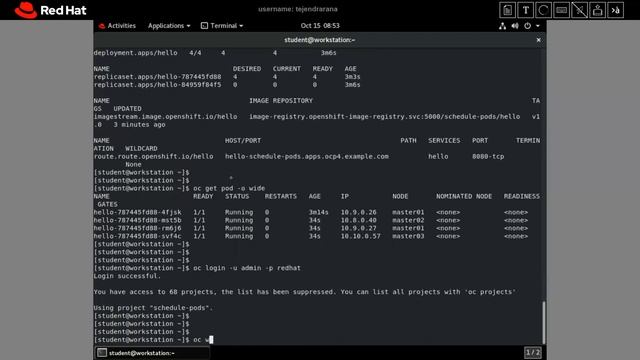Click 'HOST/PORT' column header
Viewport: 640px width, 360px height.
(243, 140)
